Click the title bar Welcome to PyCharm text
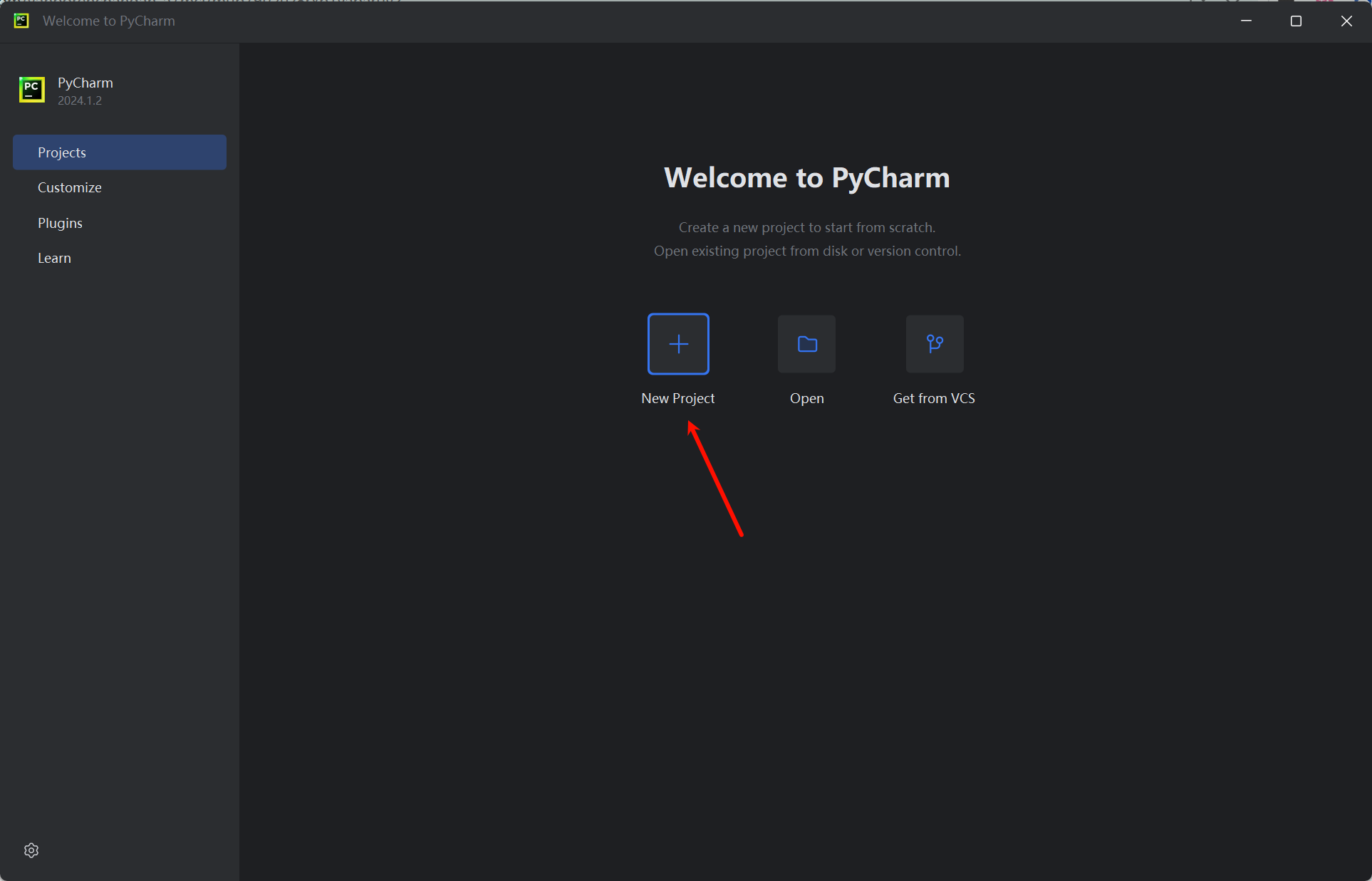The width and height of the screenshot is (1372, 881). (108, 21)
